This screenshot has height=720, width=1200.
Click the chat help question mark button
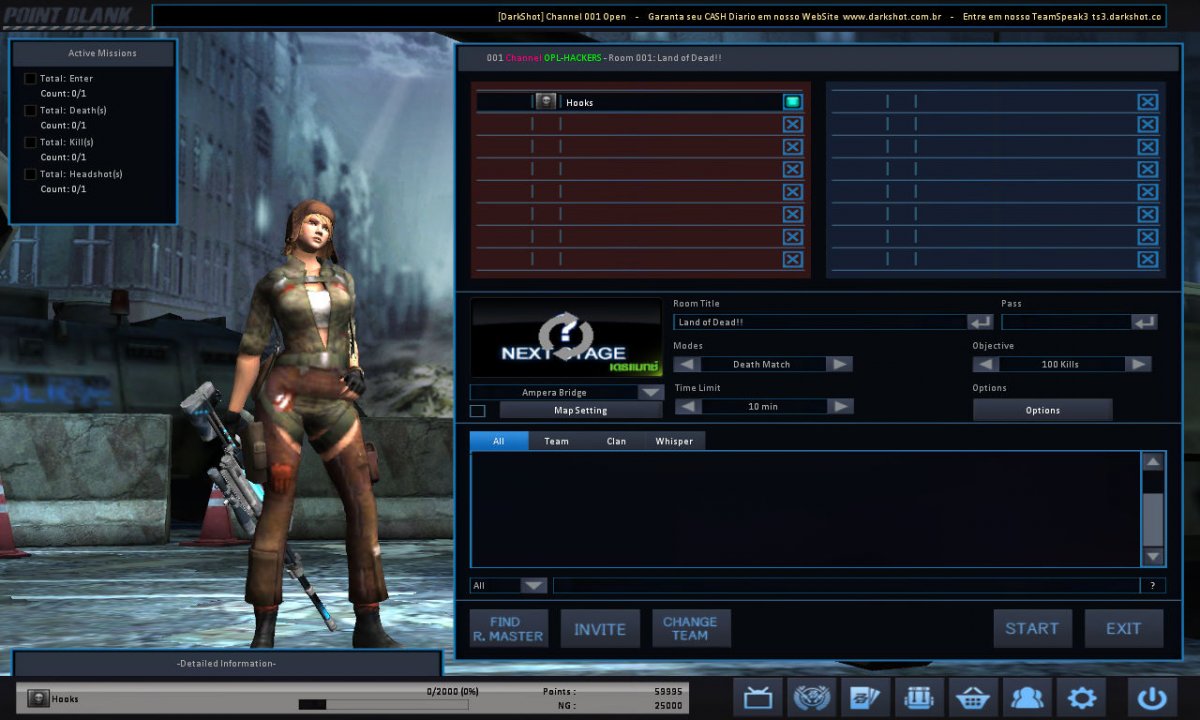pyautogui.click(x=1152, y=586)
